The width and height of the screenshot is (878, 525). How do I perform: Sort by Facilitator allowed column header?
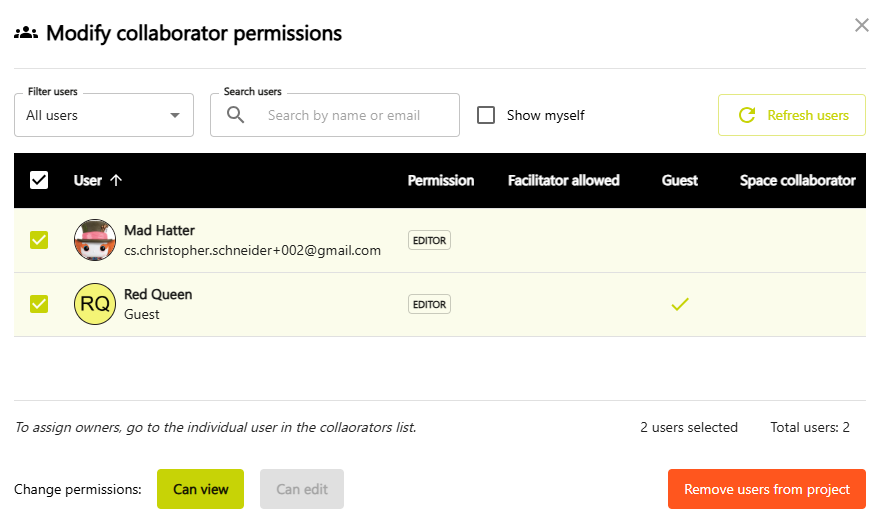(x=563, y=180)
